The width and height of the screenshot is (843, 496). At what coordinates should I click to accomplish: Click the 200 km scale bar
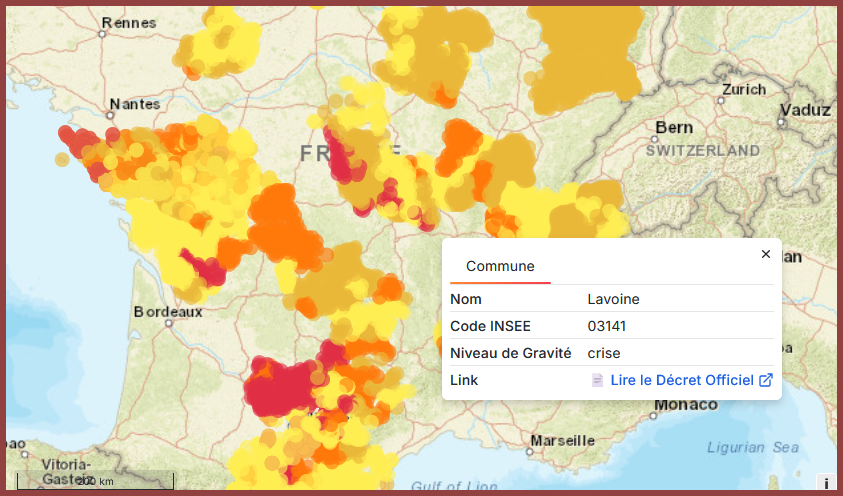pos(95,481)
